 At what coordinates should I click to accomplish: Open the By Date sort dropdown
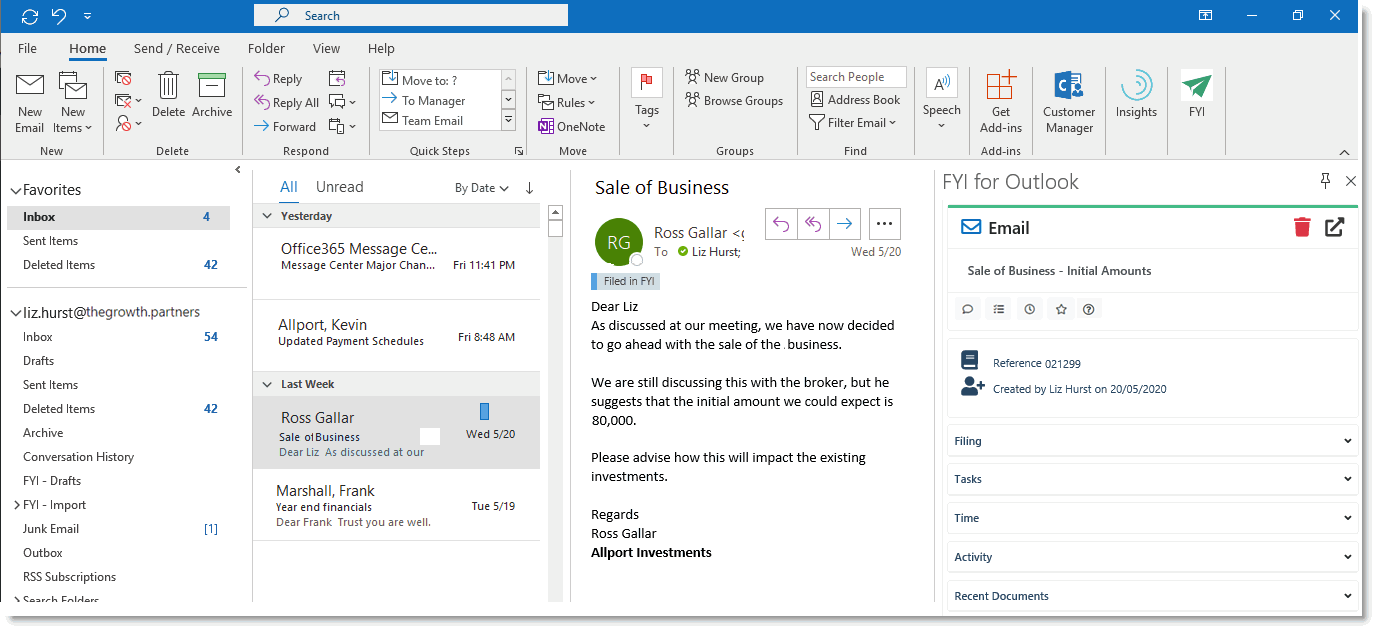[x=482, y=188]
